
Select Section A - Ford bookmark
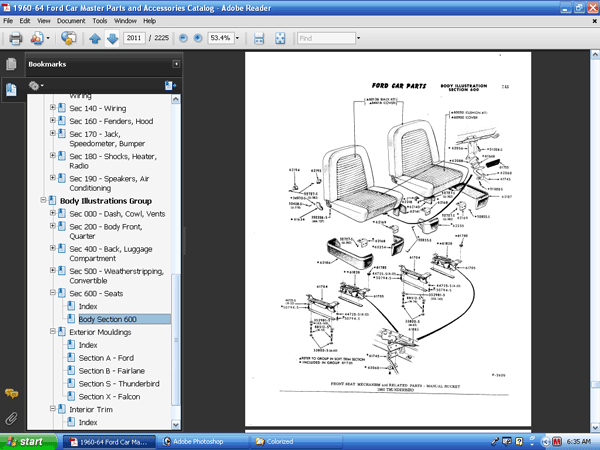(x=106, y=358)
